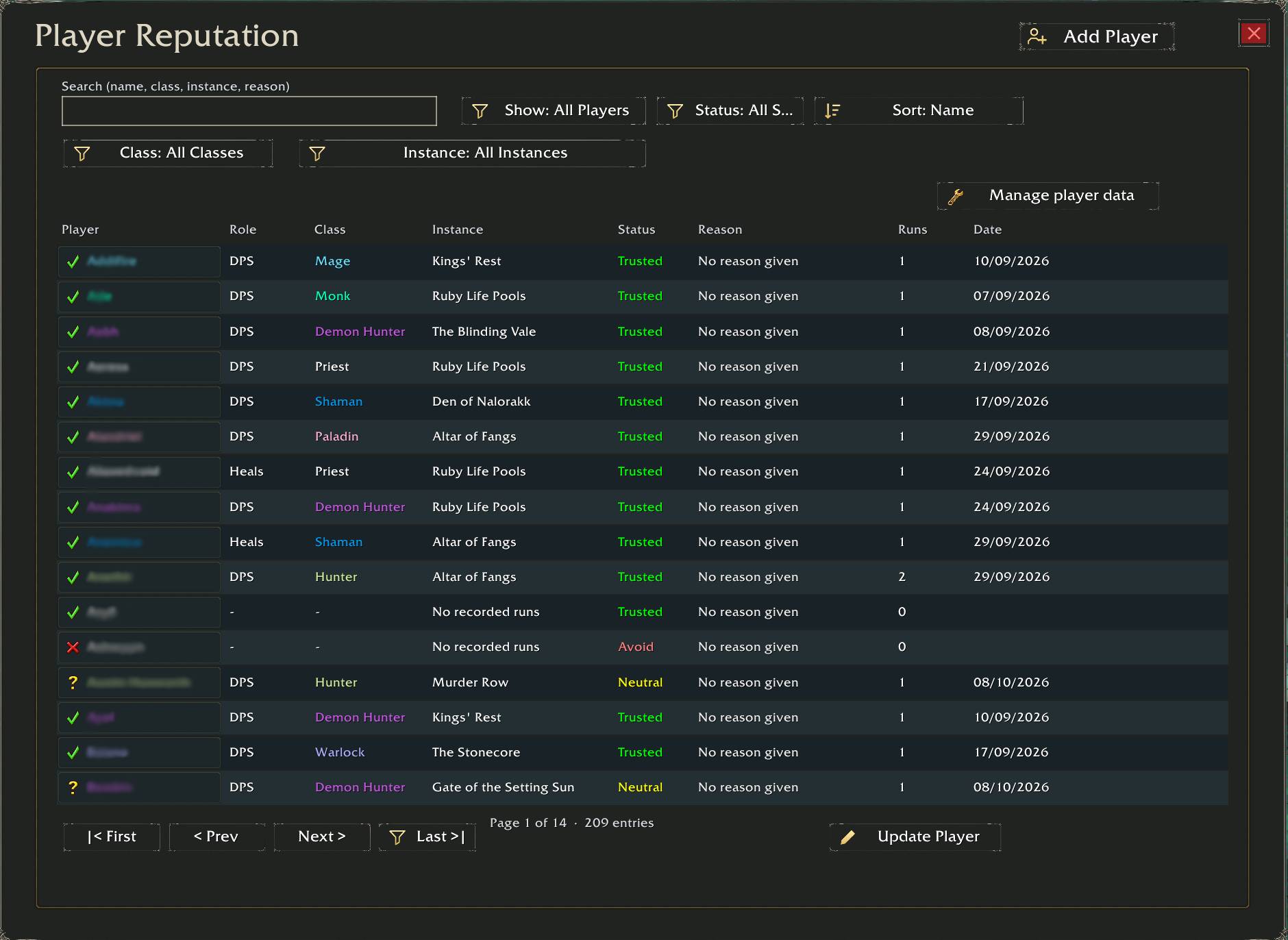The image size is (1288, 940).
Task: Click the Add Player button
Action: (x=1097, y=36)
